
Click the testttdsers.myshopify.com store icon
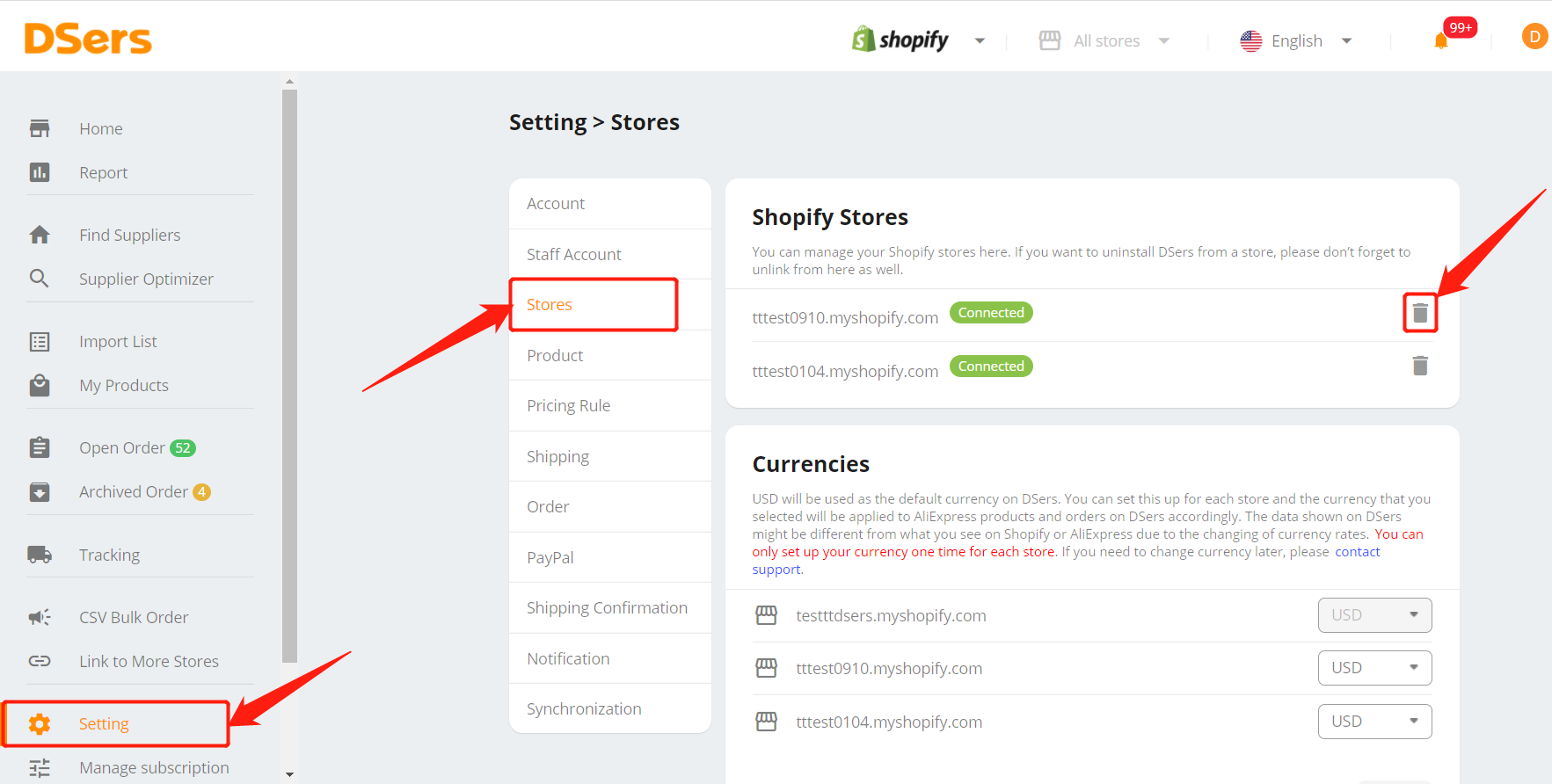click(x=767, y=615)
